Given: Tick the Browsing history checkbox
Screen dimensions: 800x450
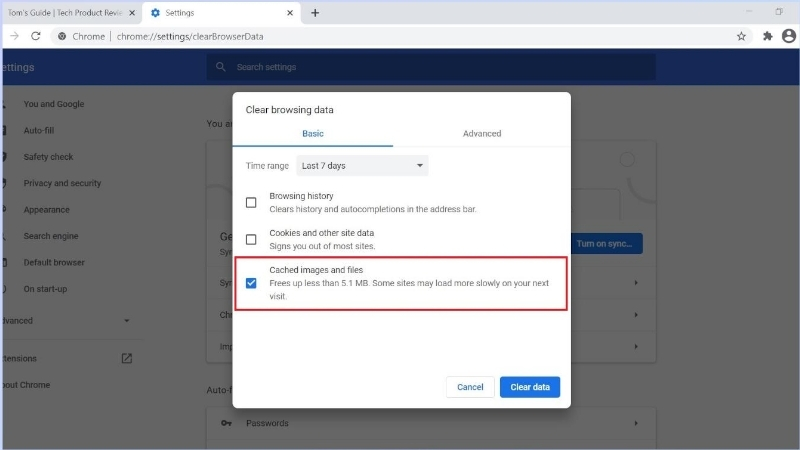Looking at the screenshot, I should point(251,203).
